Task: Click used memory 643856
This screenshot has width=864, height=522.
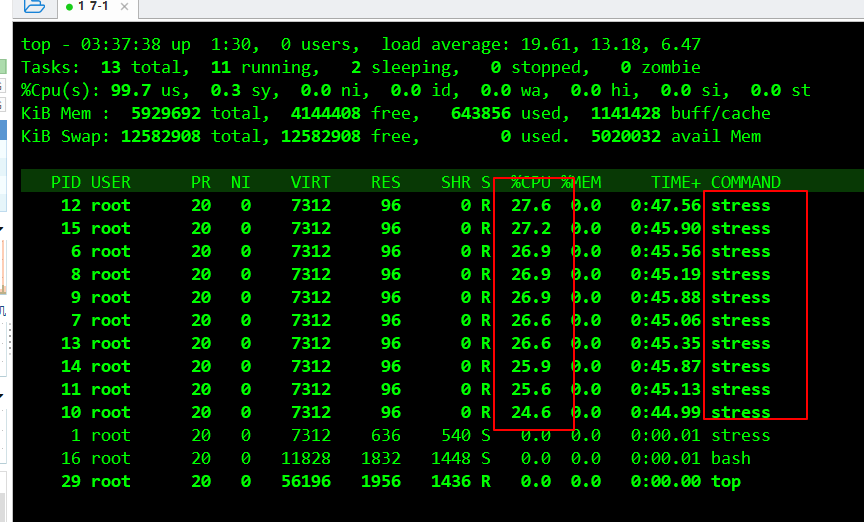Action: (x=480, y=114)
